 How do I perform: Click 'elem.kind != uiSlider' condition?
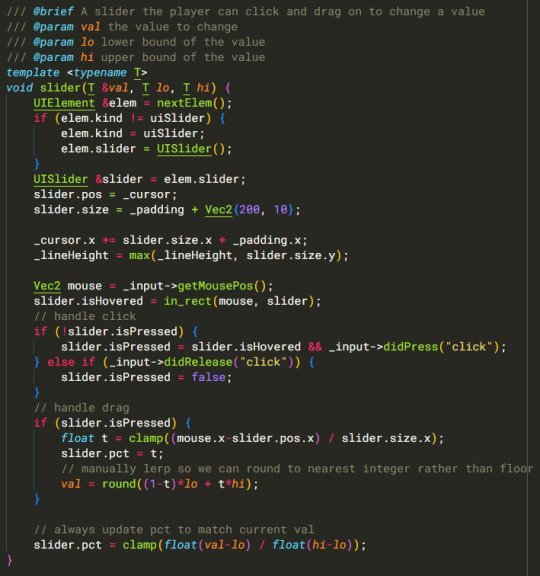click(x=132, y=118)
